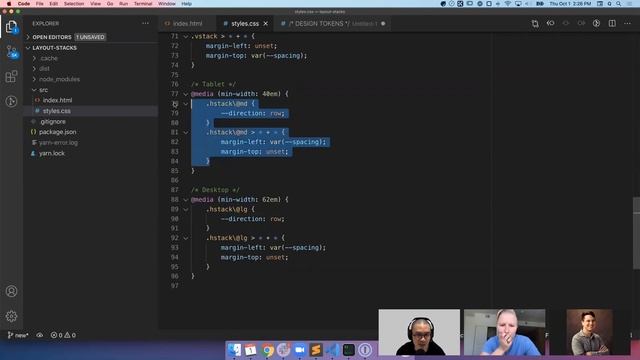Click the Spotlight search icon in menu bar
This screenshot has height=360, width=640.
point(619,4)
